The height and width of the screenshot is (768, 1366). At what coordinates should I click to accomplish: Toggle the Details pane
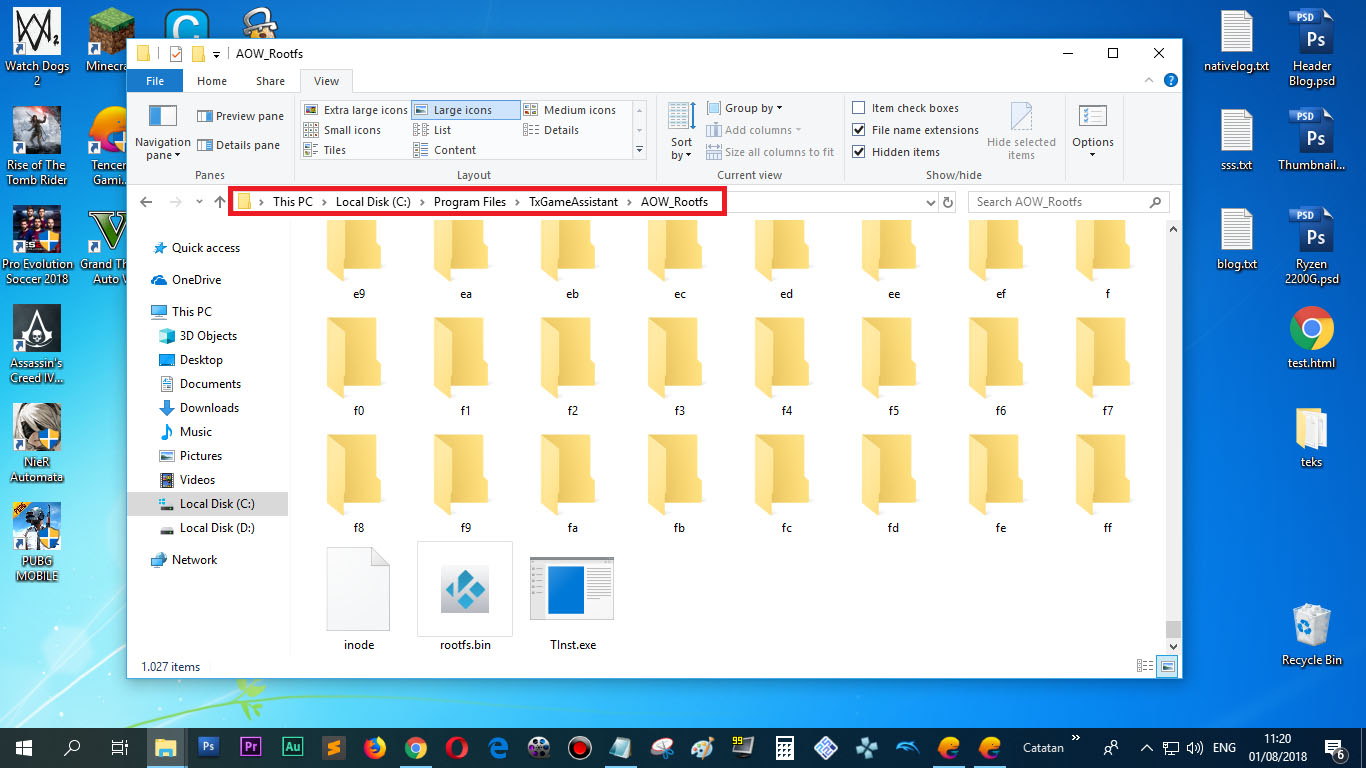(240, 144)
